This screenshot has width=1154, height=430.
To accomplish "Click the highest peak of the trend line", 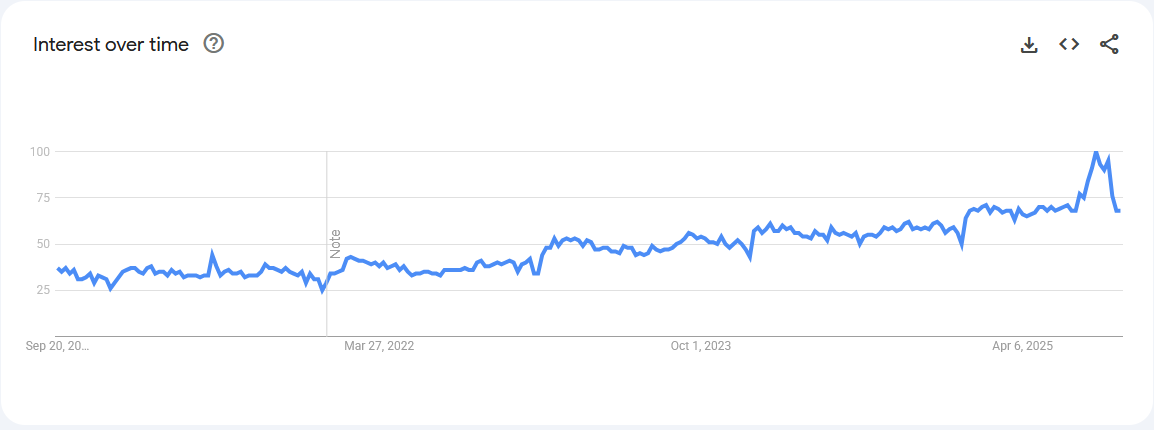I will click(x=1096, y=152).
